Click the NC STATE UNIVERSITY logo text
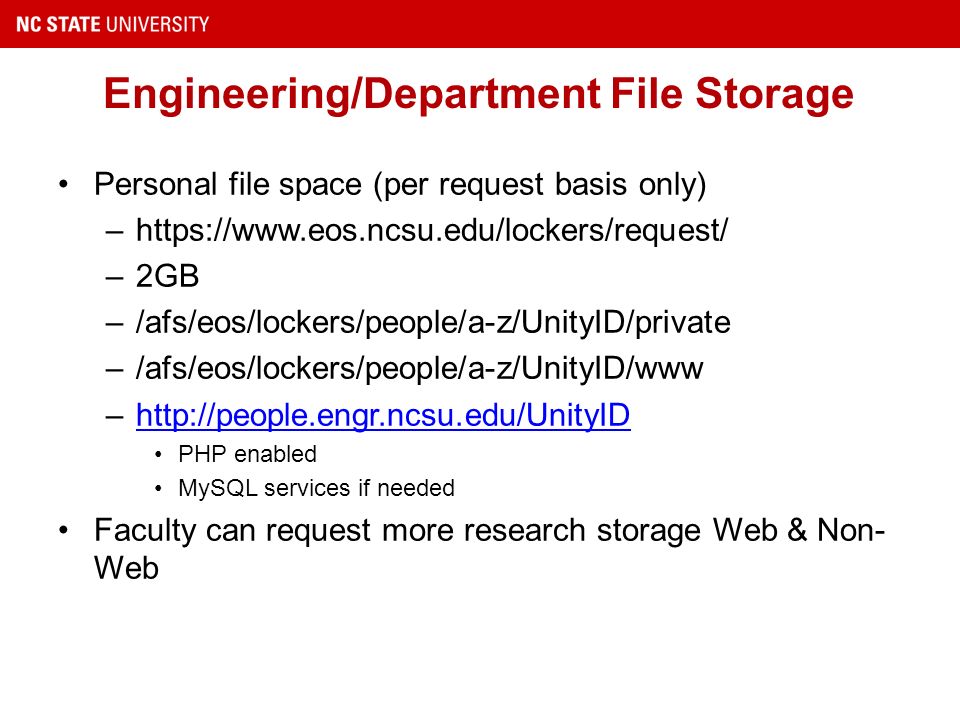 pyautogui.click(x=113, y=24)
